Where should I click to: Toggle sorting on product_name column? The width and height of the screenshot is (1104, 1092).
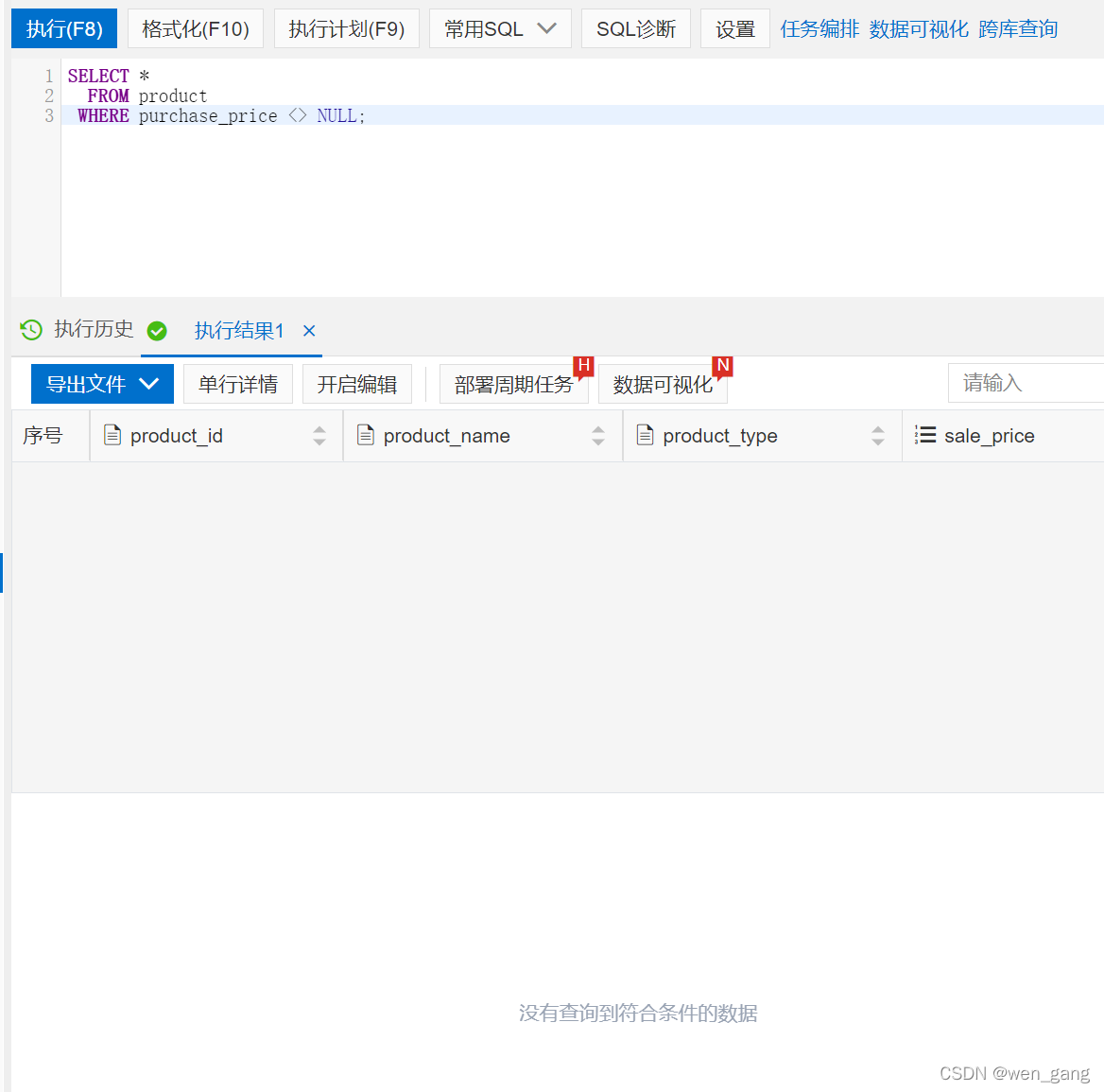(x=598, y=435)
